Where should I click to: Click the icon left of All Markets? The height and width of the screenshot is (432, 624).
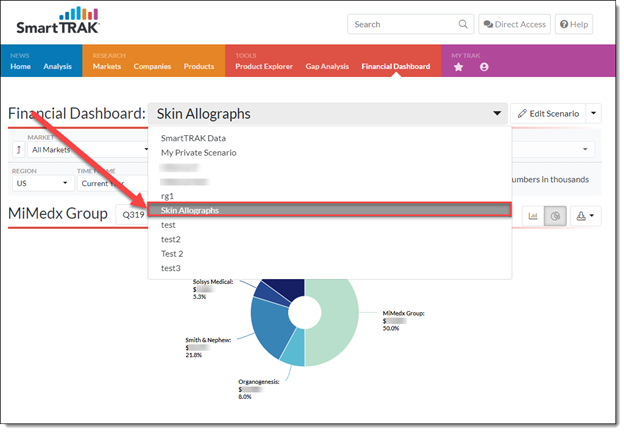[x=18, y=150]
